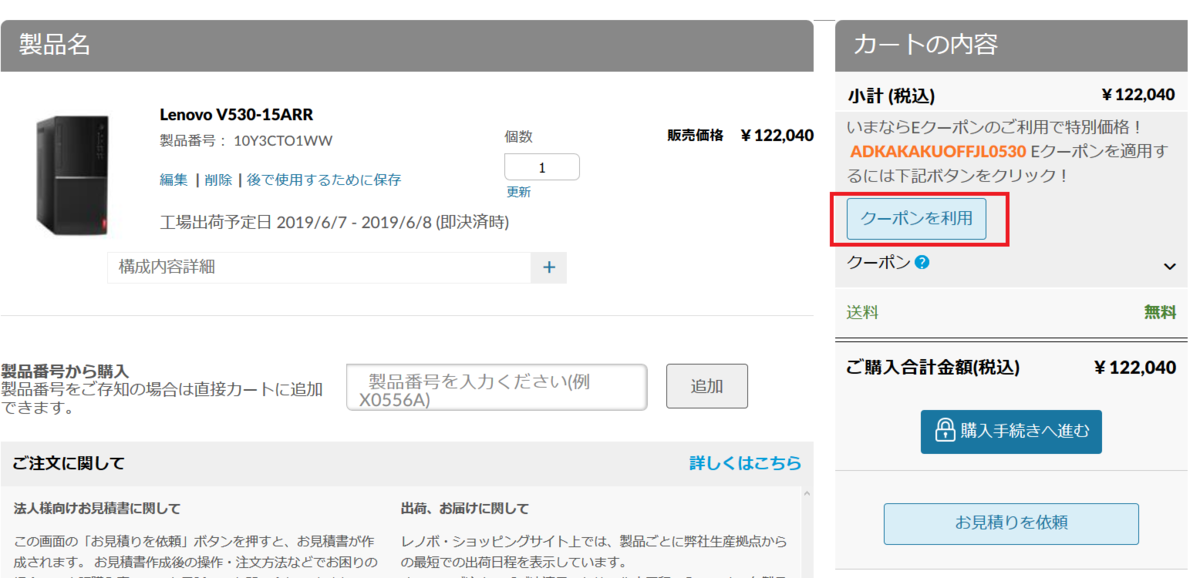Click the 構成内容詳細 label
Screen dimensions: 1200x578
[x=167, y=267]
